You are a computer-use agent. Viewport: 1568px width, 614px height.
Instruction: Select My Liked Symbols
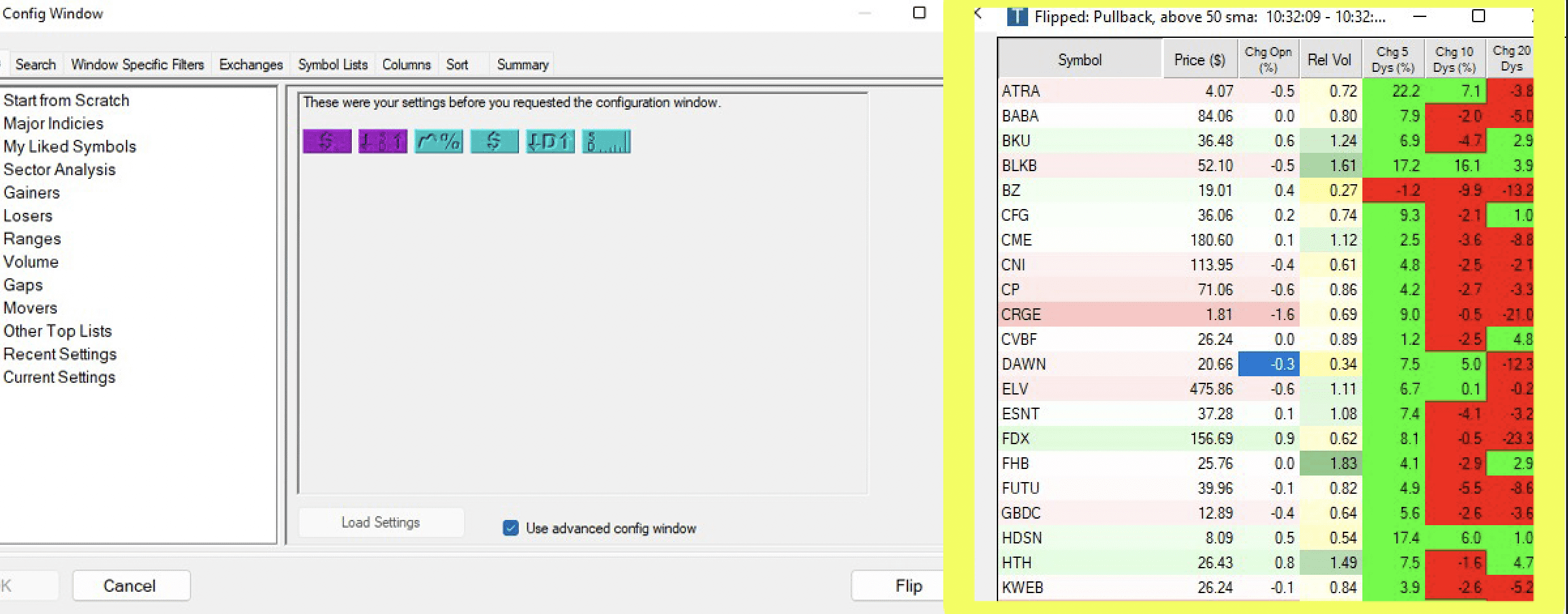(70, 146)
